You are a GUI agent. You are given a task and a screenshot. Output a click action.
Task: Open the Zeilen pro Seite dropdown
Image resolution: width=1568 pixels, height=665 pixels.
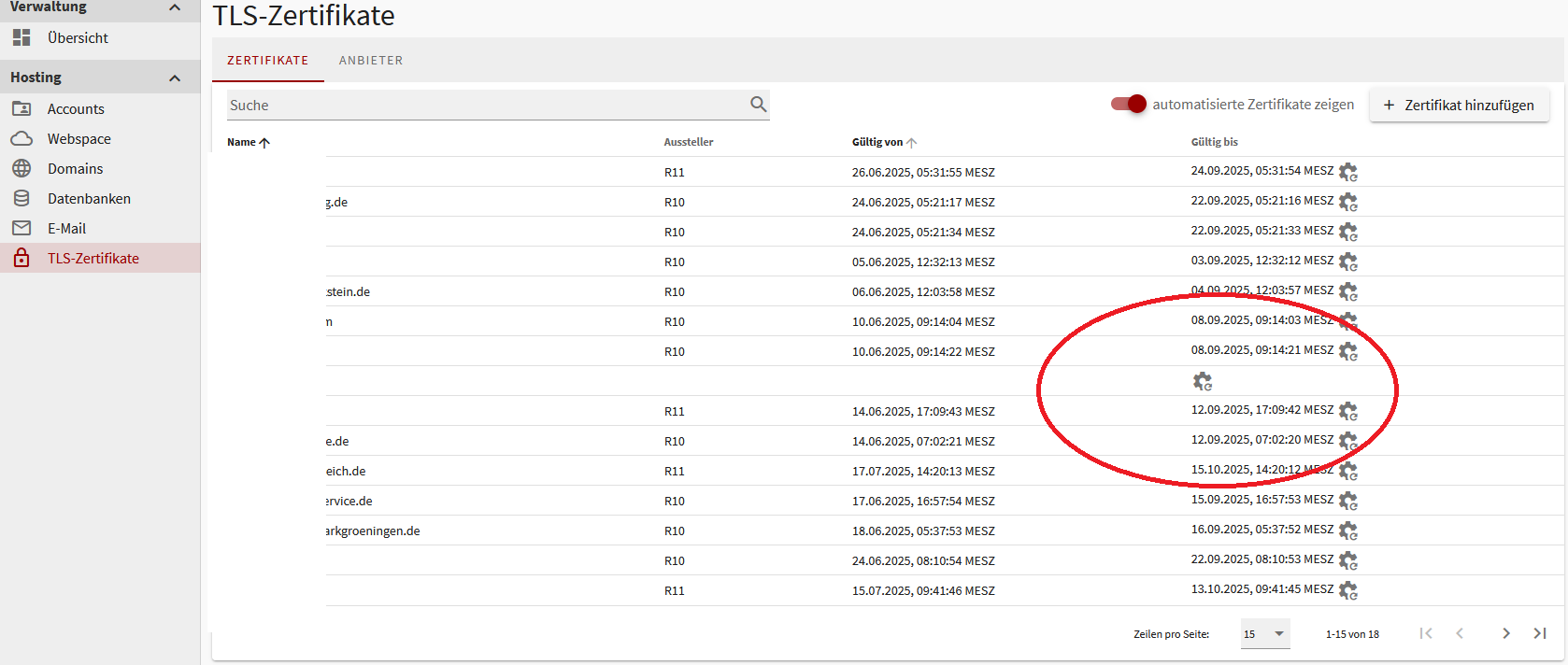pos(1265,633)
